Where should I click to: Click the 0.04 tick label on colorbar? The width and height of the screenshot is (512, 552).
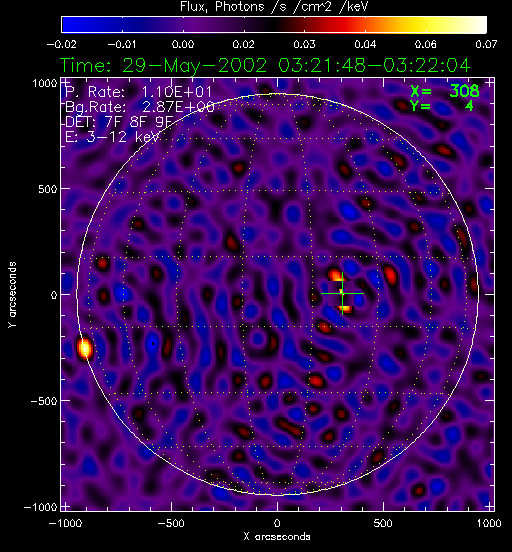(x=365, y=45)
